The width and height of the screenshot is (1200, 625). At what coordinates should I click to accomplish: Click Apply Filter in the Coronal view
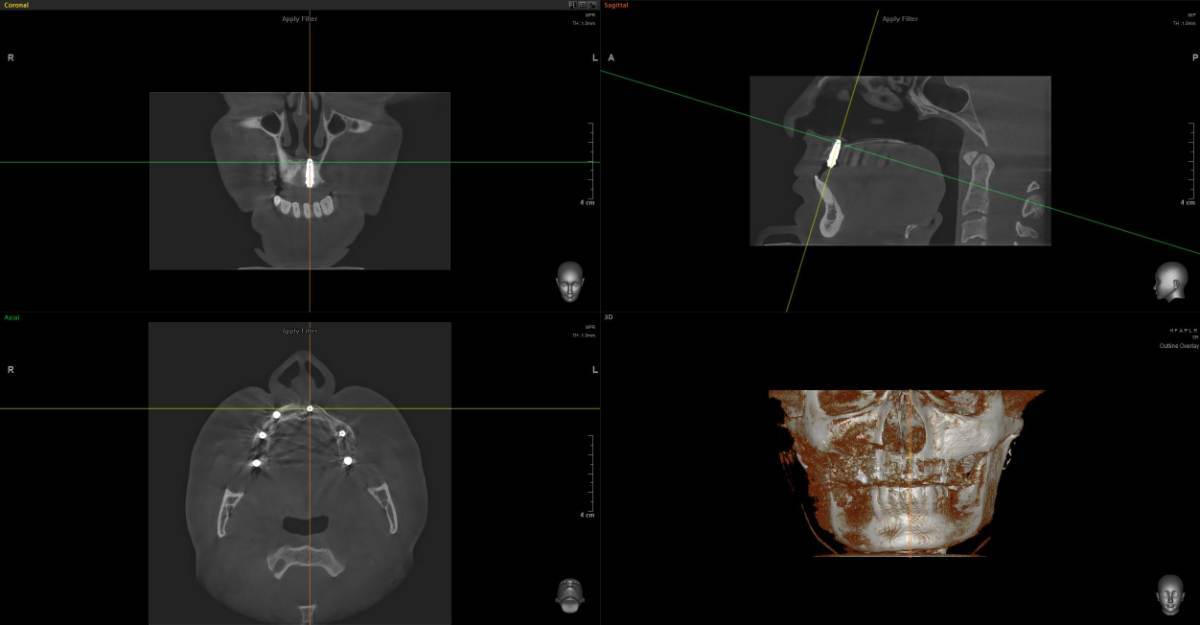point(300,19)
